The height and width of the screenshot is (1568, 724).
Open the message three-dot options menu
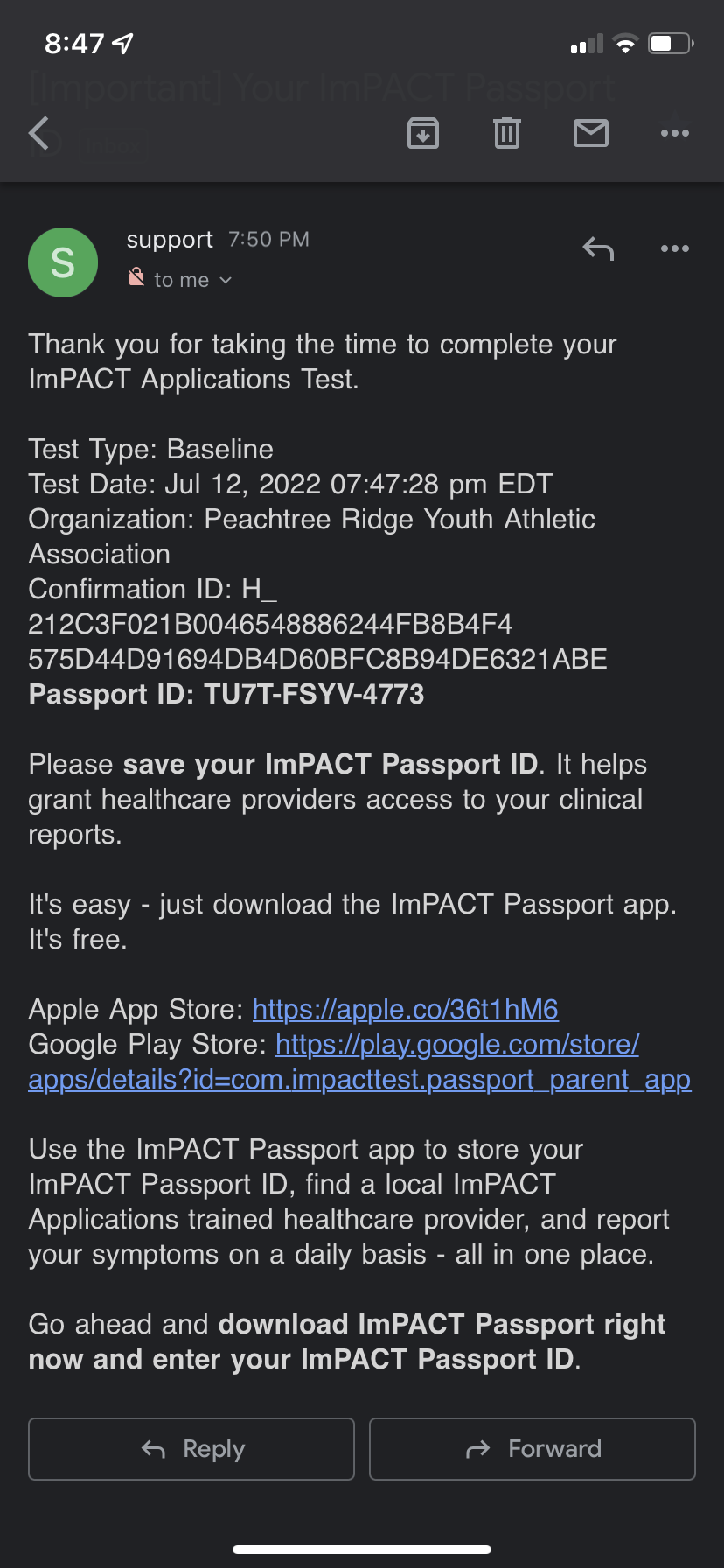point(675,249)
